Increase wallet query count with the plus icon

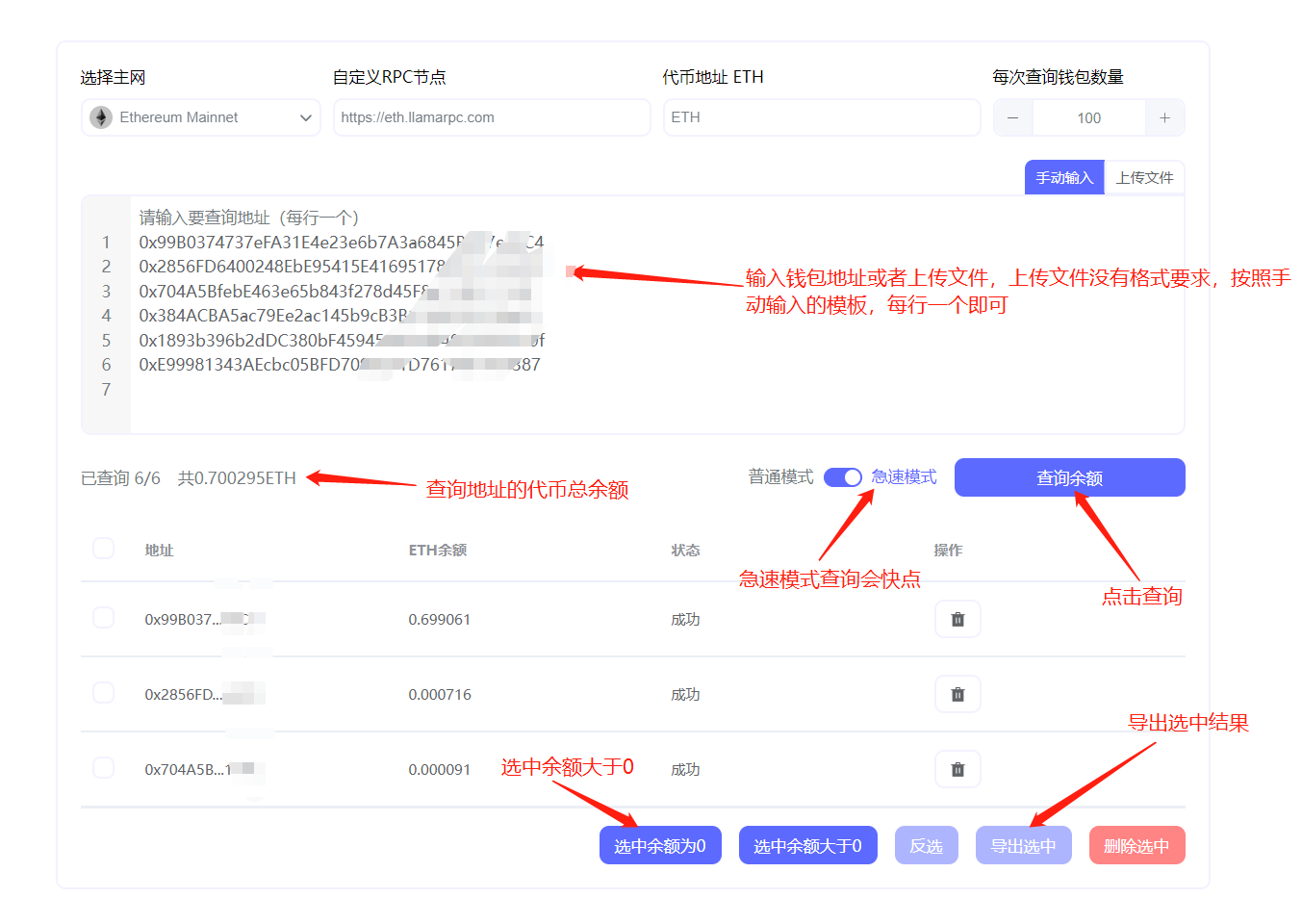1164,117
